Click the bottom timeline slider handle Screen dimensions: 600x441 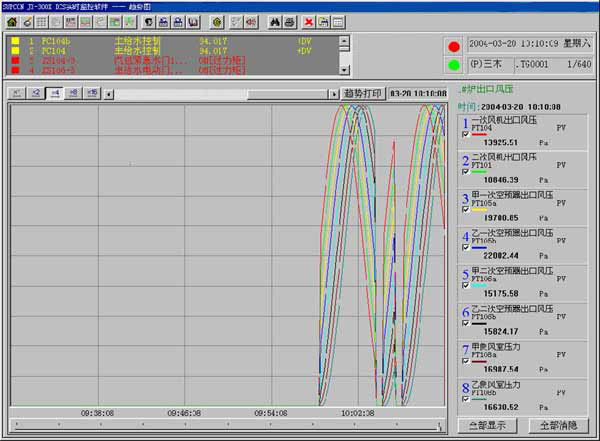(439, 425)
